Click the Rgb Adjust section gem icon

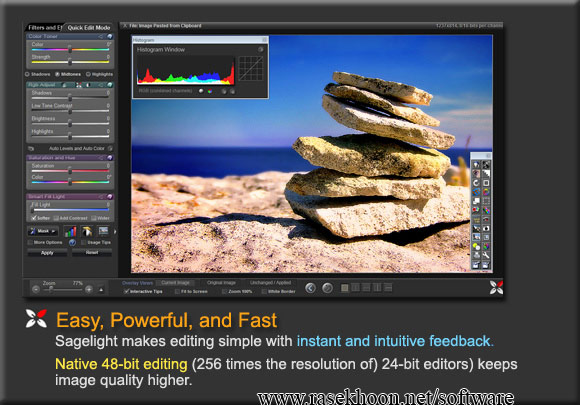tap(109, 85)
